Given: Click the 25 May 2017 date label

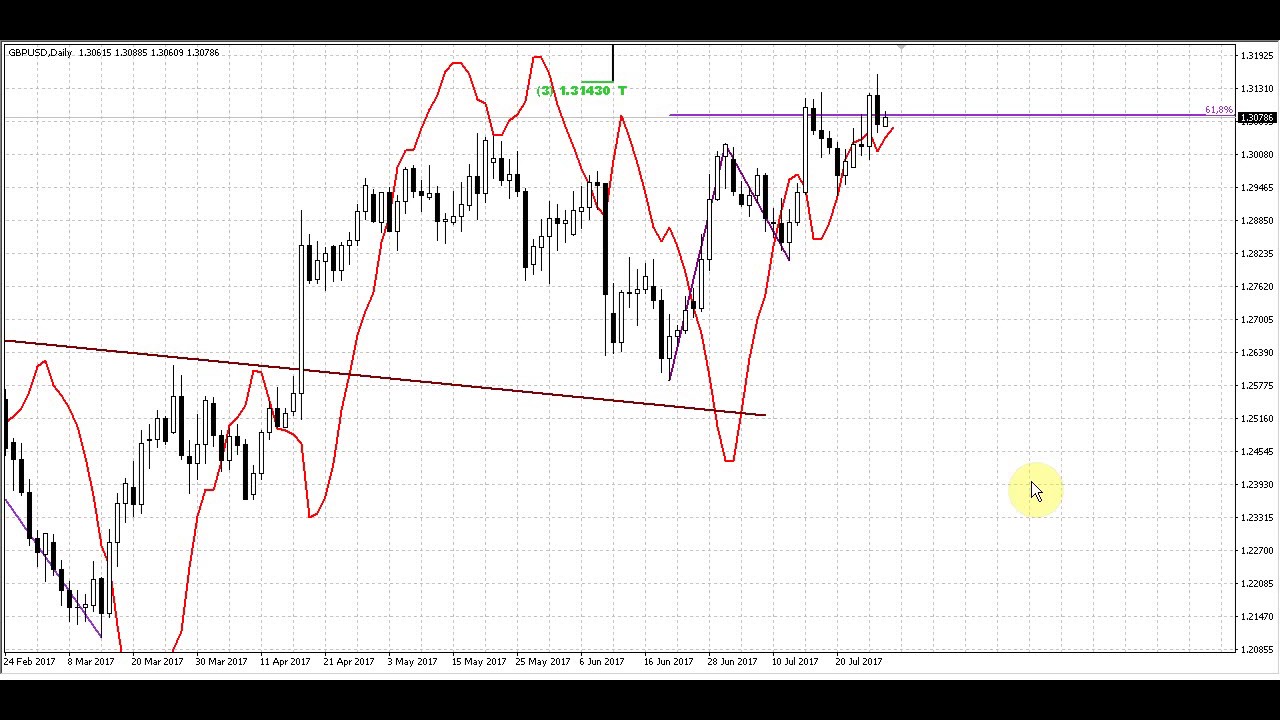Looking at the screenshot, I should tap(542, 662).
